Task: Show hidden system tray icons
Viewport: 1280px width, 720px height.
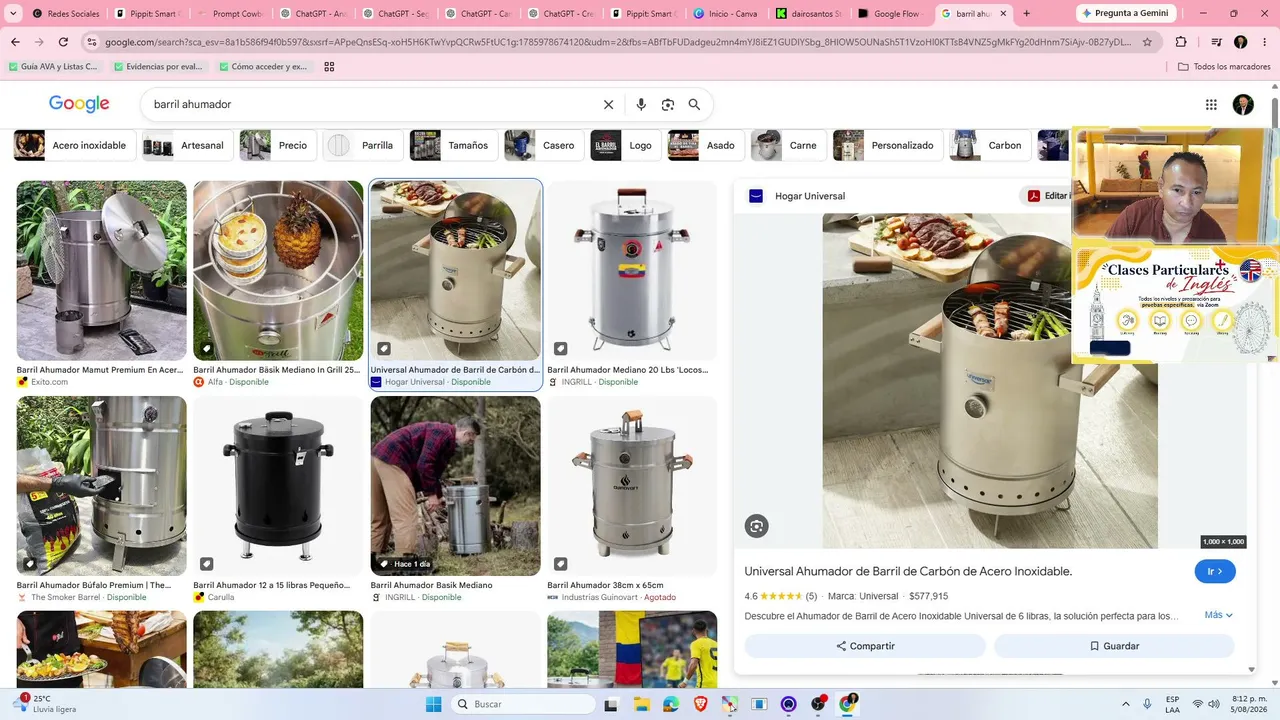Action: coord(1125,704)
